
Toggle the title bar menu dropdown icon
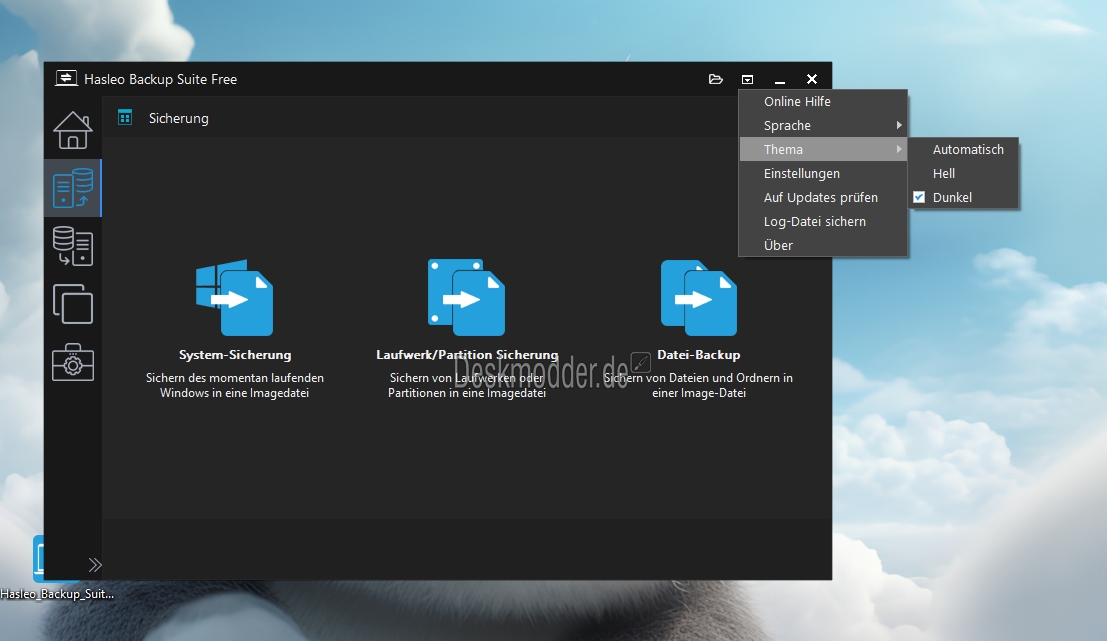point(748,79)
